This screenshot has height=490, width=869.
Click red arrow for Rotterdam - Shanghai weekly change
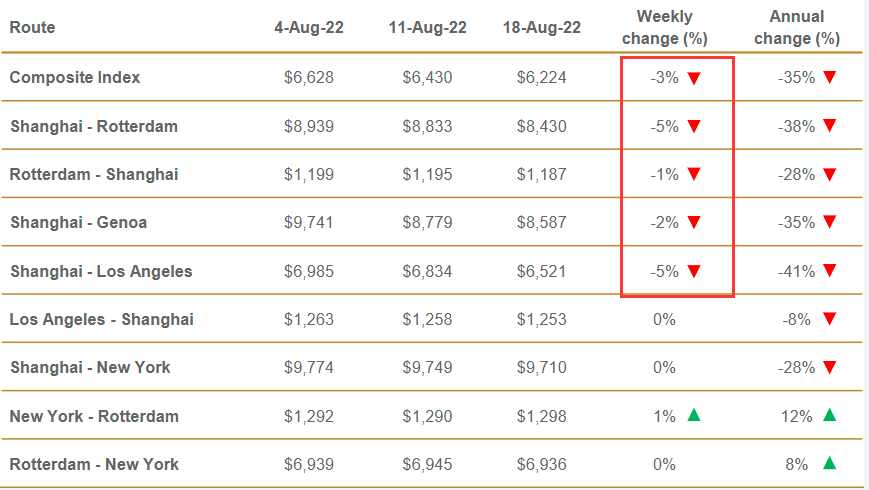click(x=694, y=174)
